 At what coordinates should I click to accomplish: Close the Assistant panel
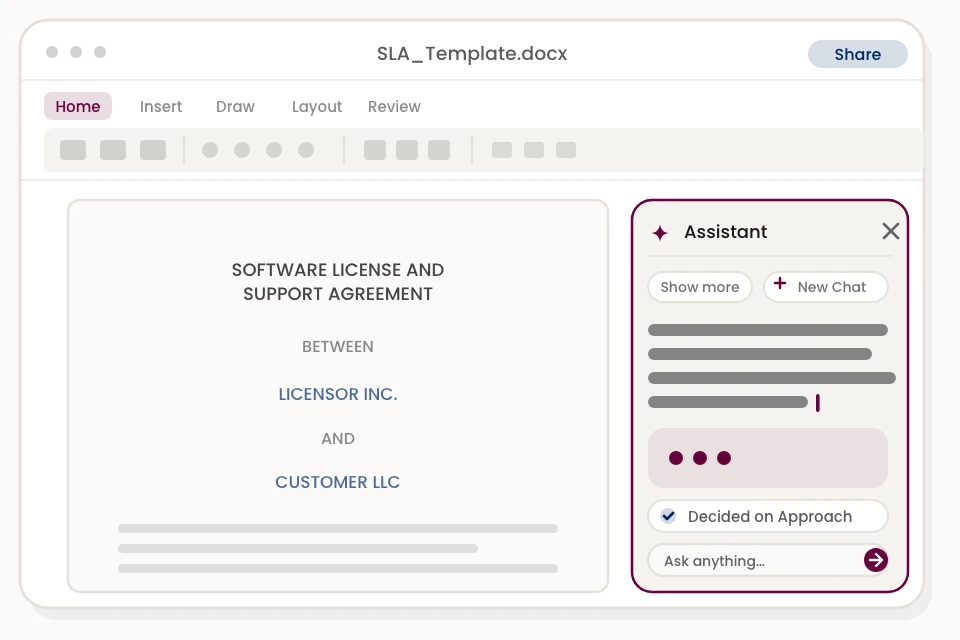point(891,231)
